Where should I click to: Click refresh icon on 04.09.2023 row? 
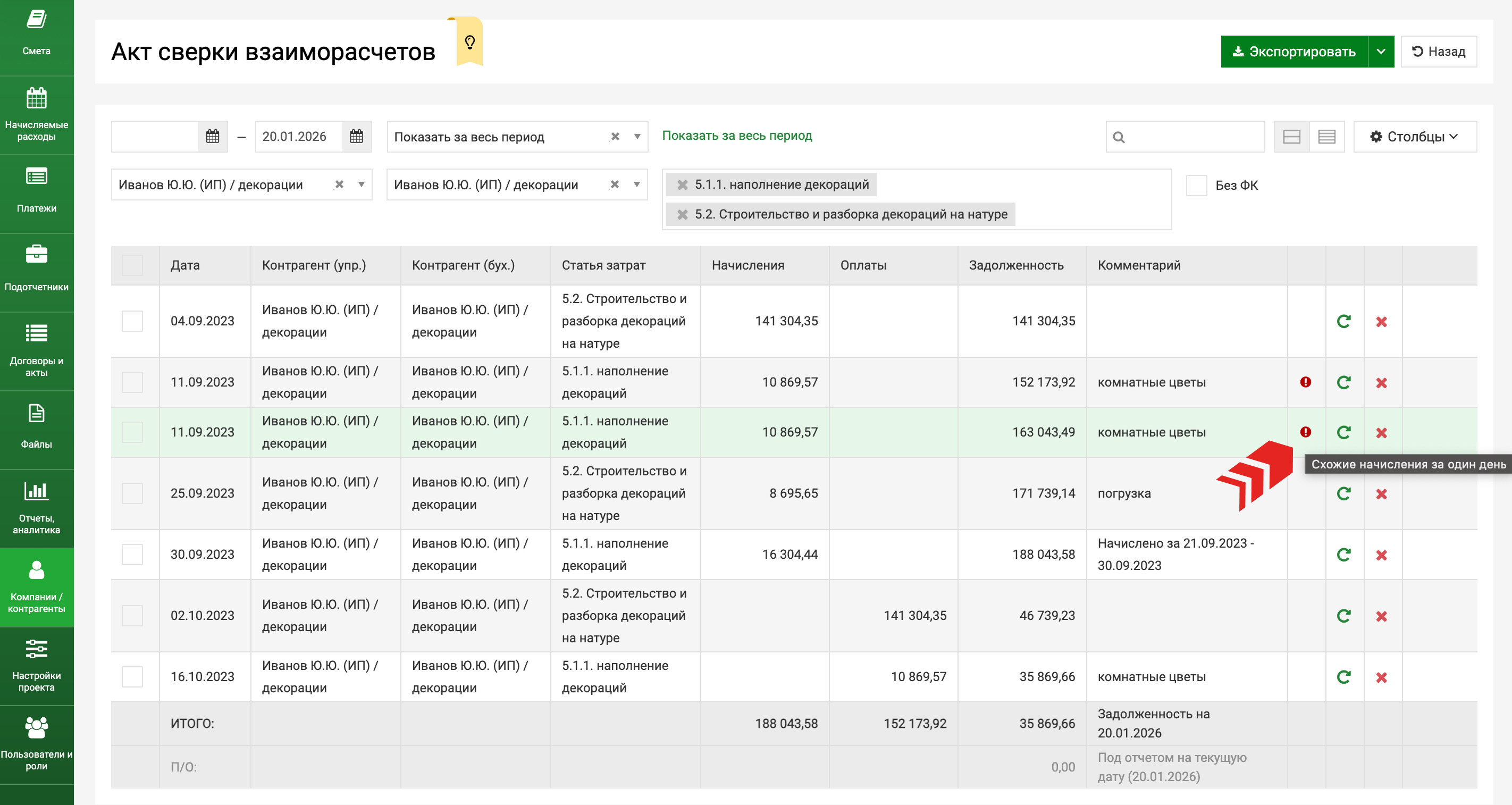click(1343, 322)
